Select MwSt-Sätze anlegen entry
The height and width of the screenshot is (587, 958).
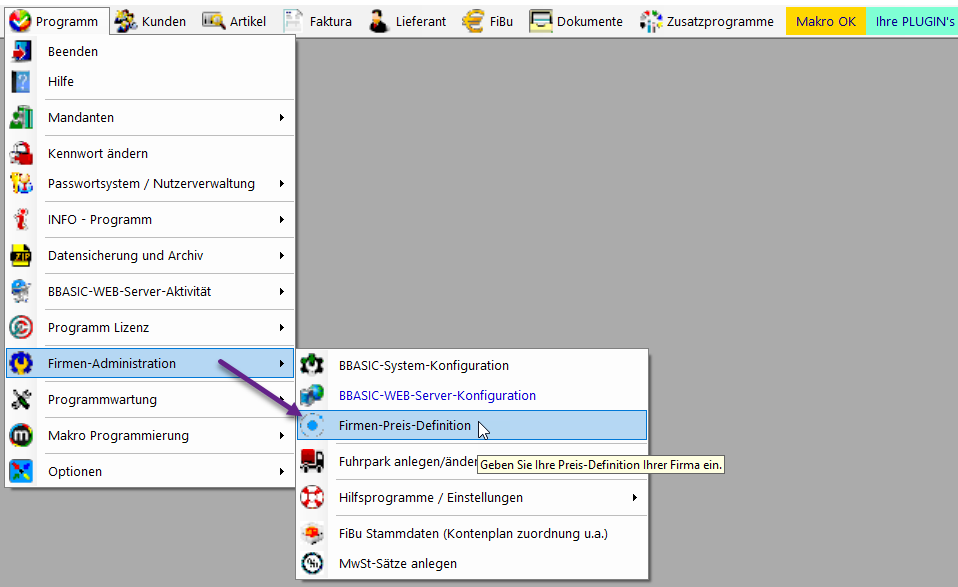tap(472, 563)
